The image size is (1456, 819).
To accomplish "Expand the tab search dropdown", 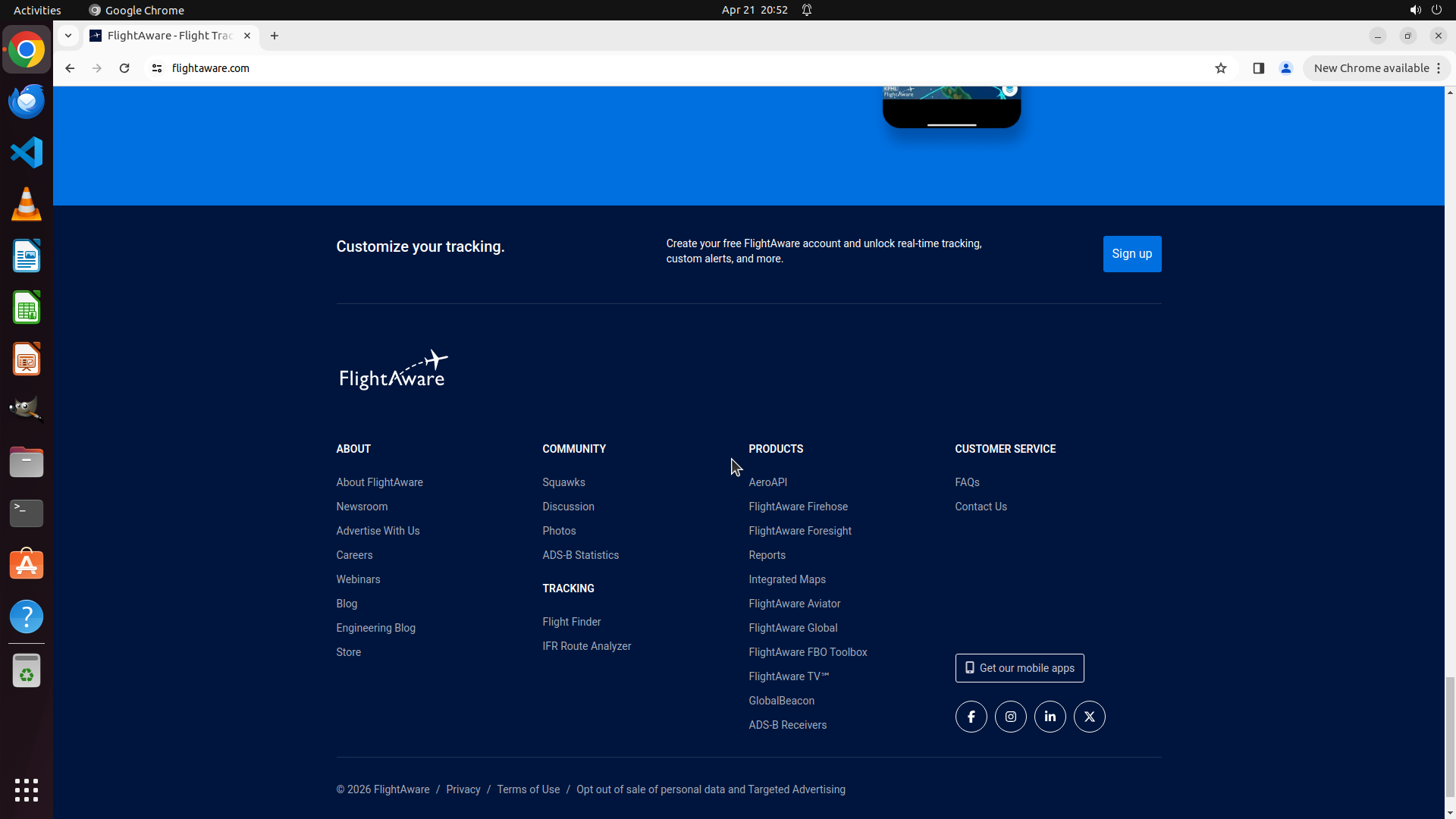I will 68,36.
